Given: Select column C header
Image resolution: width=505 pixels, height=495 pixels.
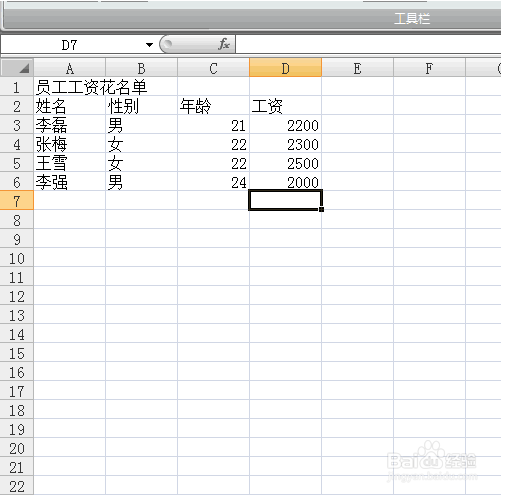Looking at the screenshot, I should coord(214,68).
